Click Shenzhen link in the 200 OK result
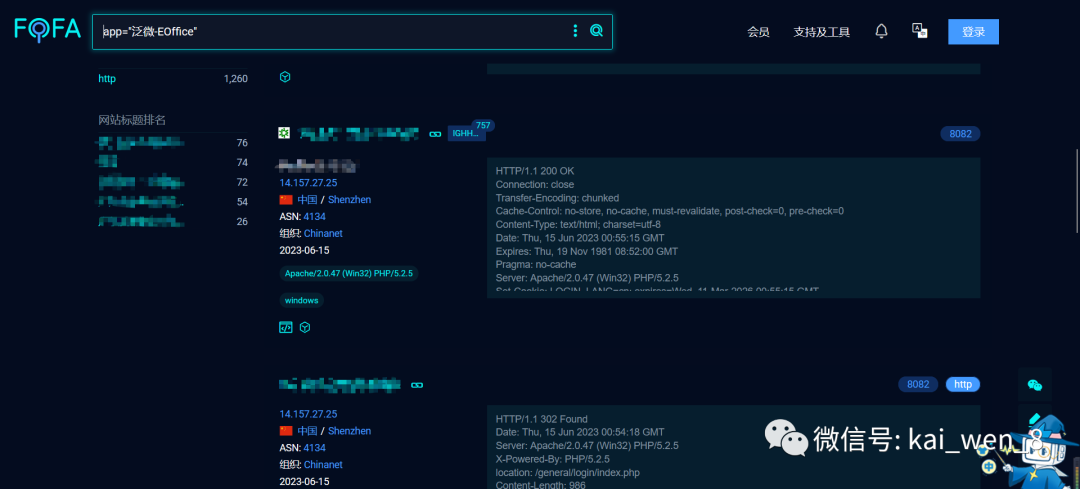This screenshot has height=489, width=1080. pyautogui.click(x=349, y=200)
